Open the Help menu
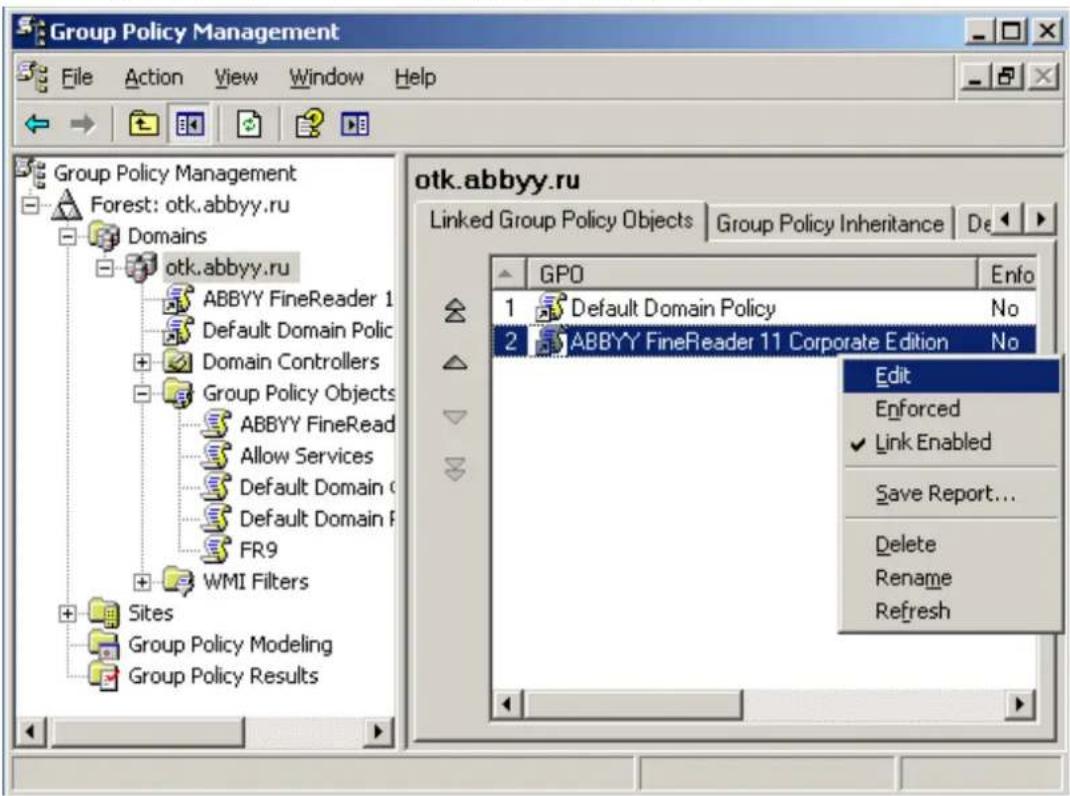The width and height of the screenshot is (1070, 796). click(x=415, y=77)
